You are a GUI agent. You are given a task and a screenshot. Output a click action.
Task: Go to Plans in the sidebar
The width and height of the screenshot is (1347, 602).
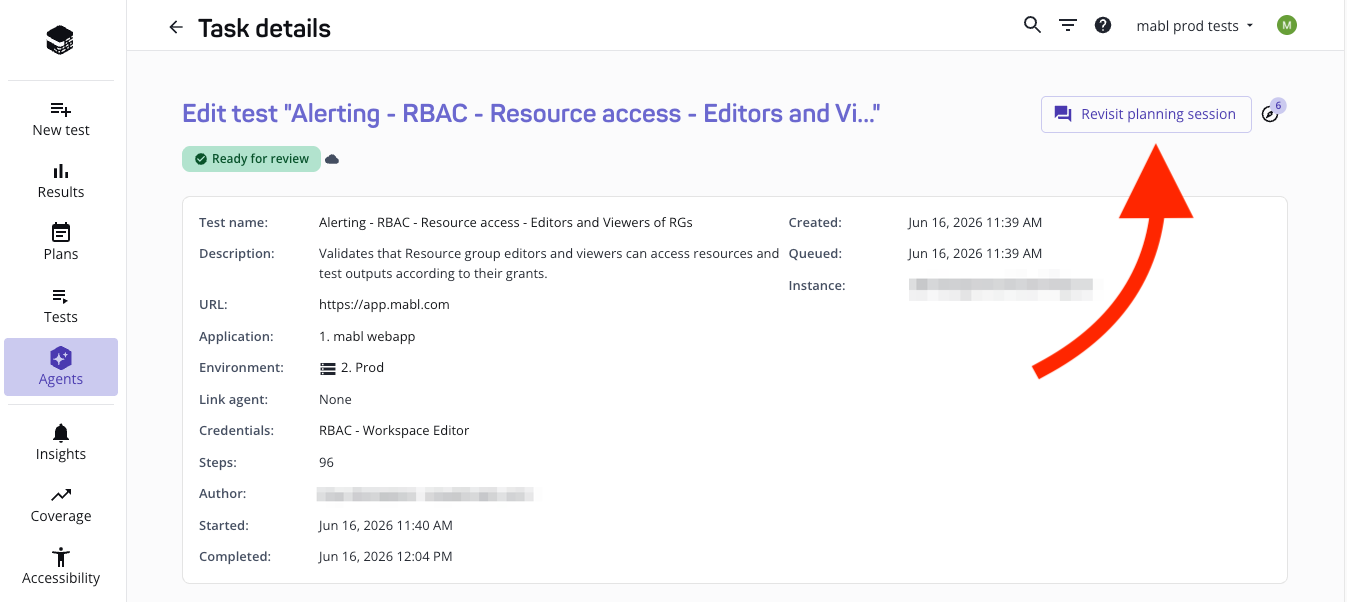coord(61,243)
